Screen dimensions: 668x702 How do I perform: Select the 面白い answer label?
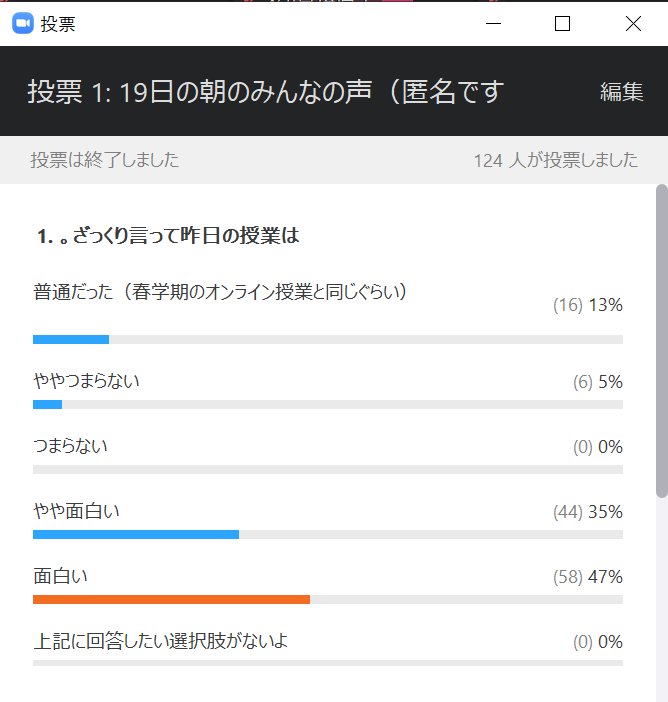[x=61, y=576]
